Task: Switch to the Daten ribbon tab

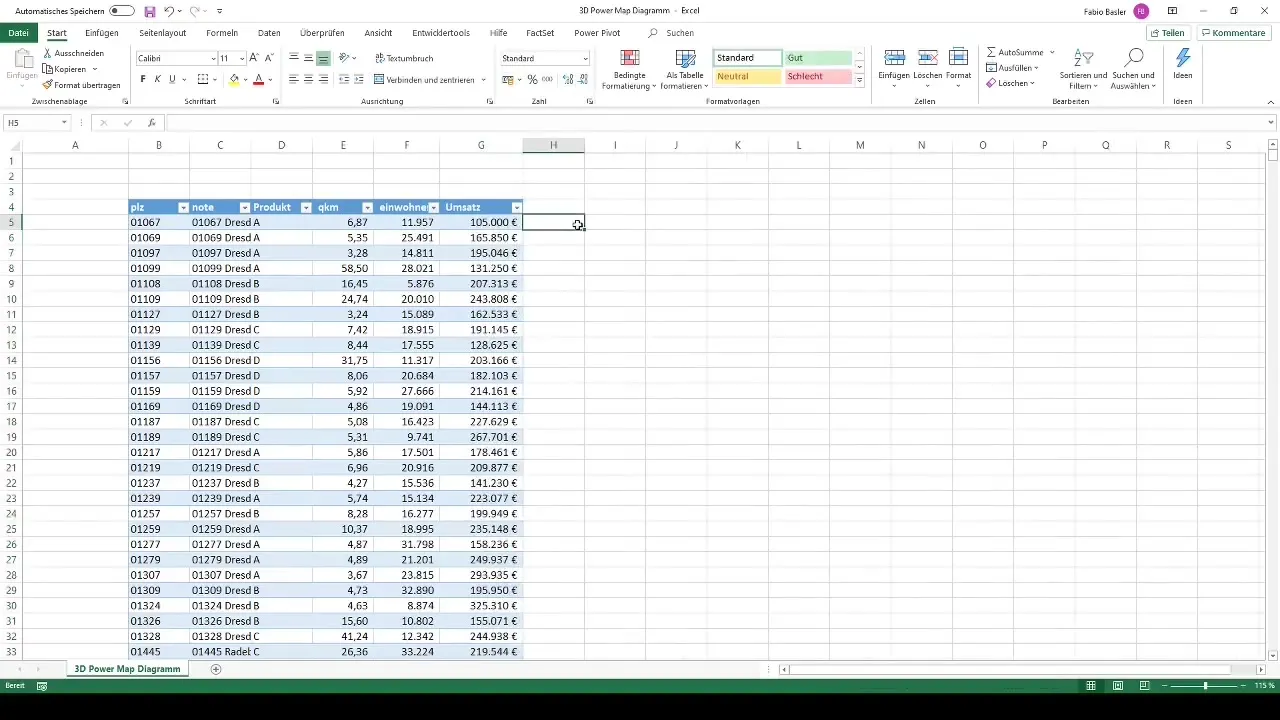Action: pos(269,33)
